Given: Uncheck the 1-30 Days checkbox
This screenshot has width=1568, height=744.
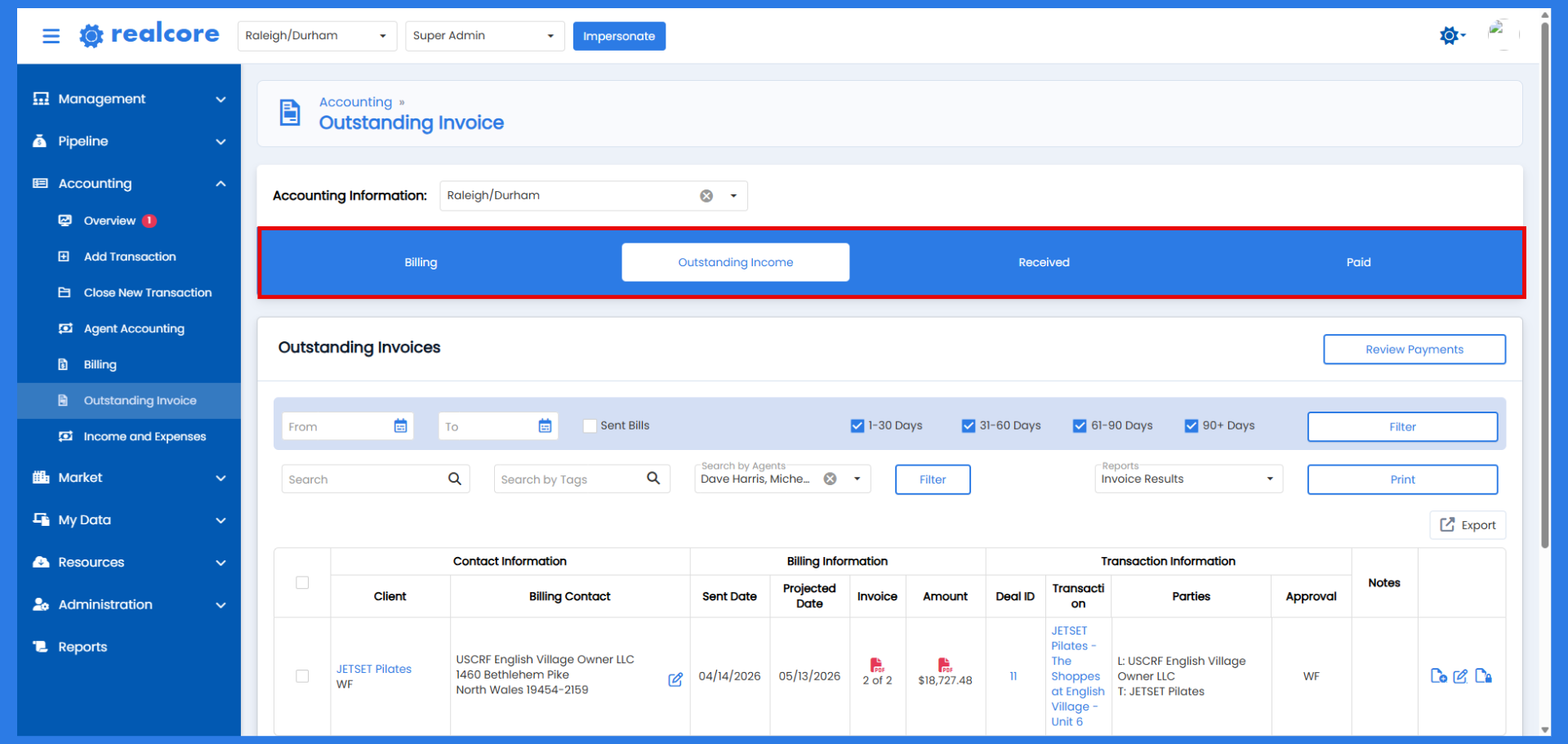Looking at the screenshot, I should pos(857,425).
